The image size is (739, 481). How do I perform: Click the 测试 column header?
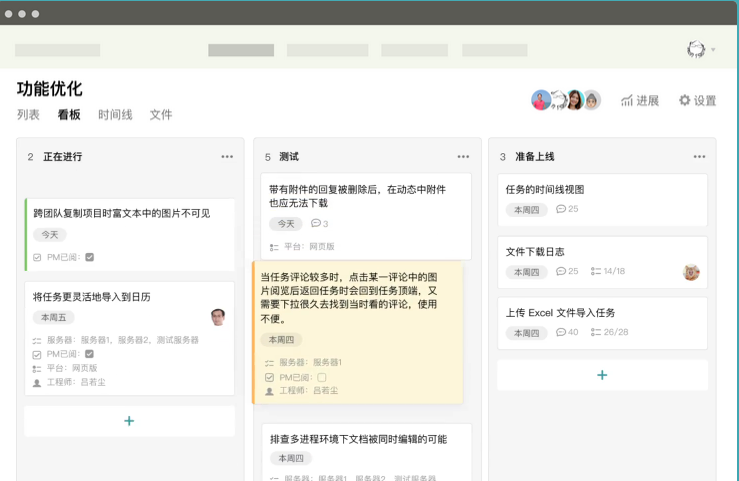tap(289, 156)
